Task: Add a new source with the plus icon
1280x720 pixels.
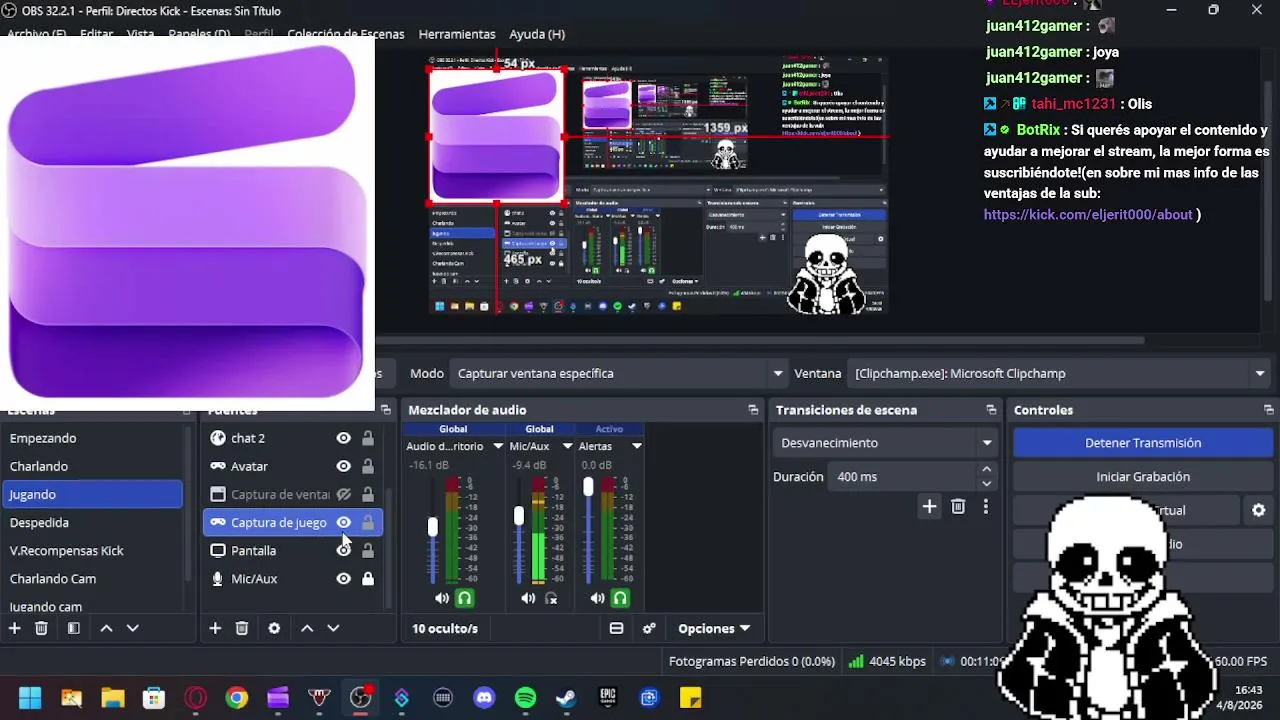Action: [215, 628]
